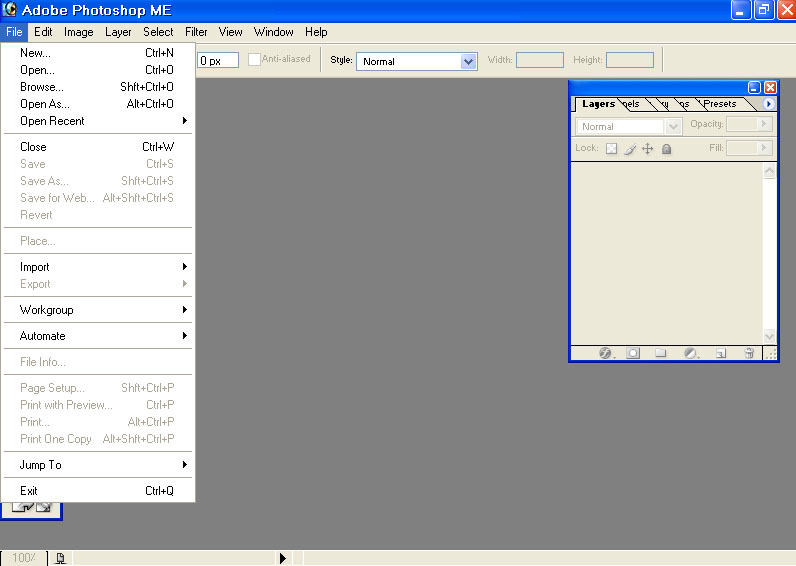Expand the Automate submenu
The width and height of the screenshot is (796, 566).
pos(97,336)
